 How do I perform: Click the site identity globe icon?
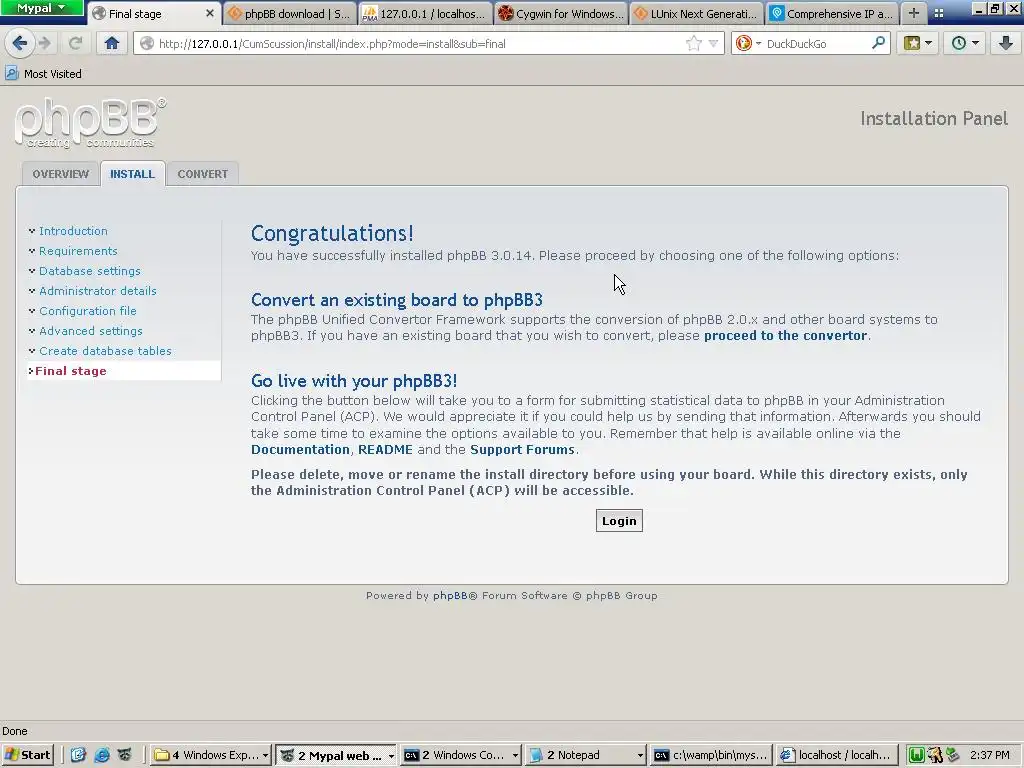tap(147, 44)
